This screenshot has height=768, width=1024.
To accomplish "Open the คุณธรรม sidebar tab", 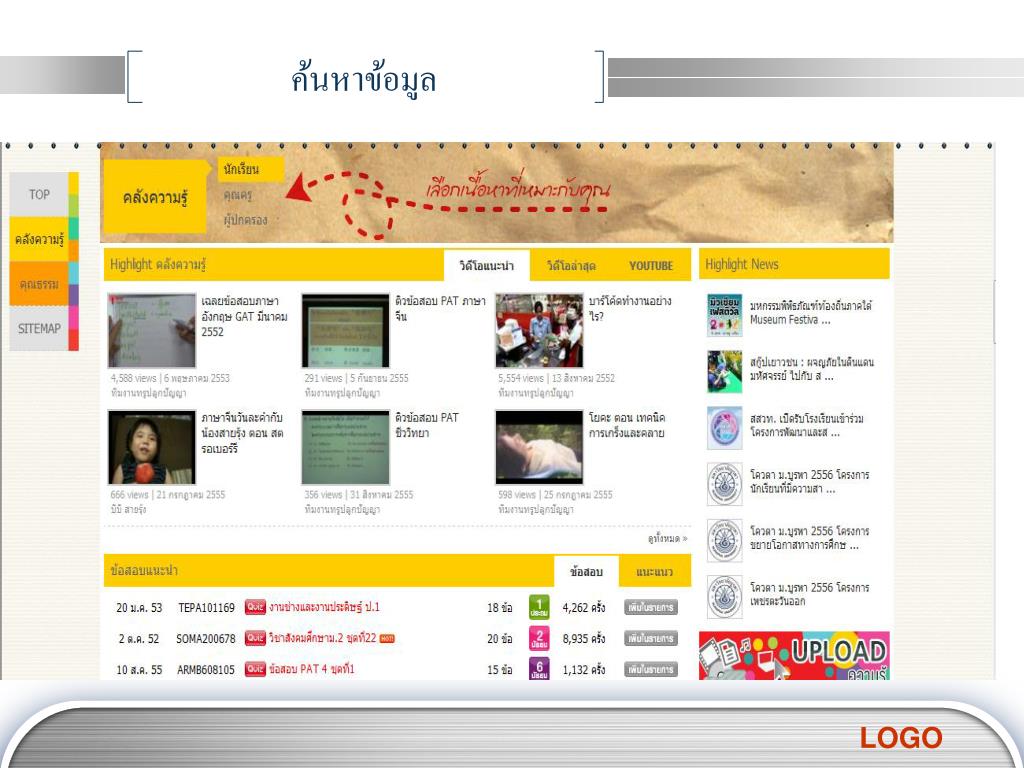I will coord(39,284).
